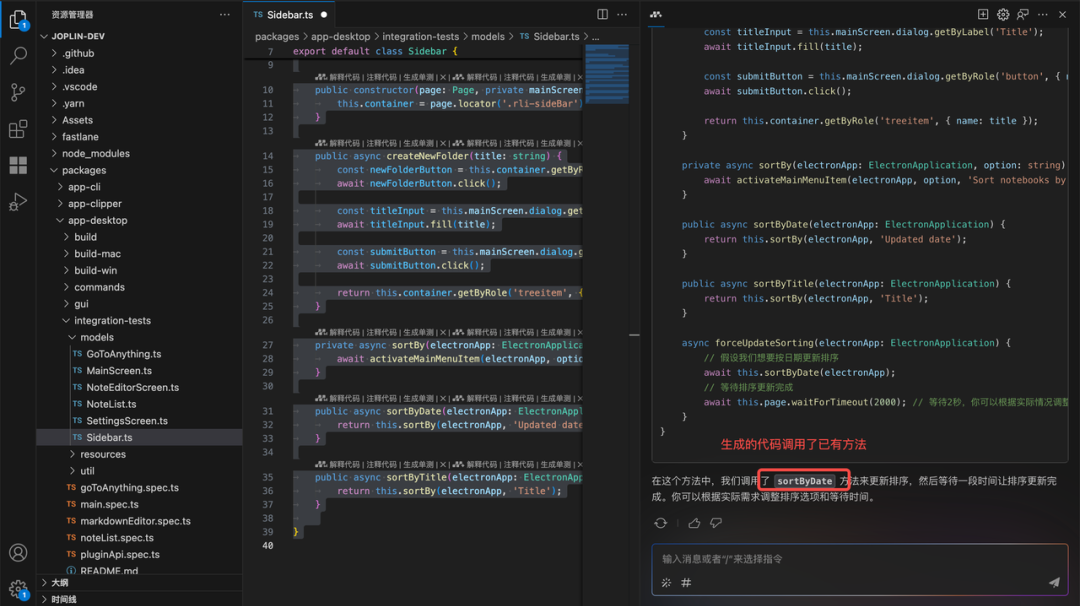Collapse the integration-tests folder
Screen dimensions: 1080x606
coord(112,320)
